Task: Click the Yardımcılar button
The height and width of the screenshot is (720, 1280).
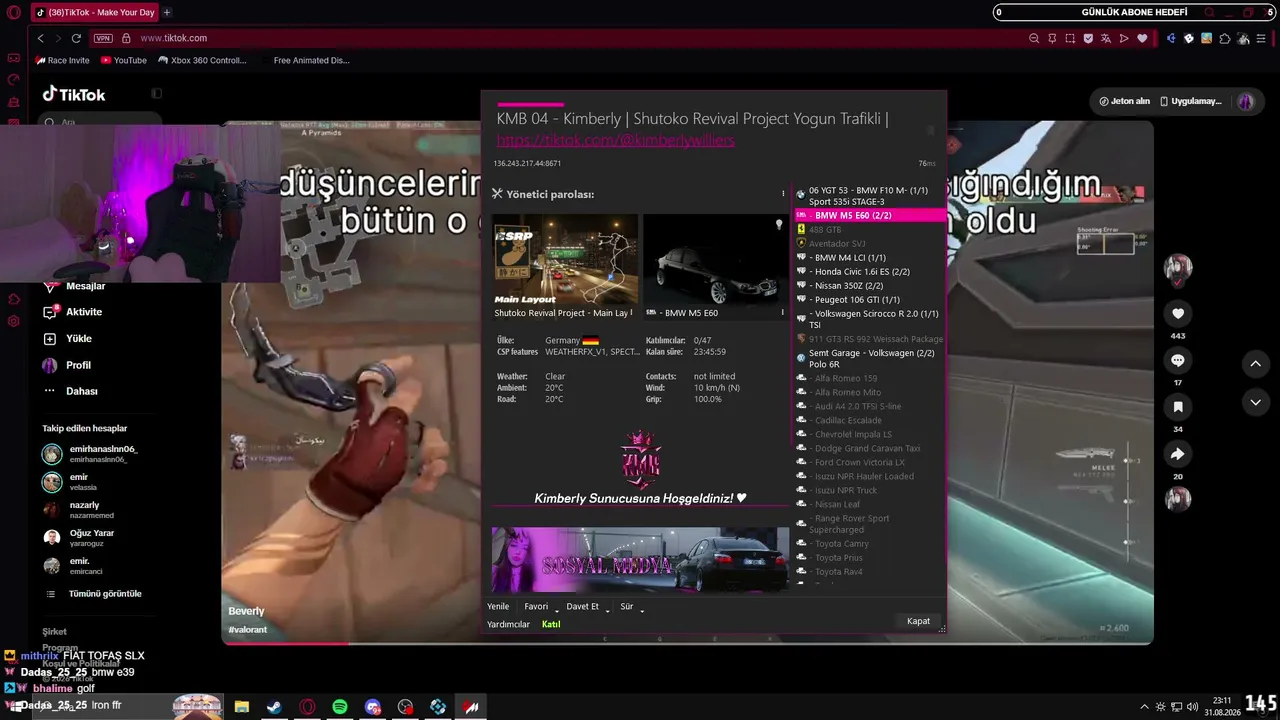Action: [508, 624]
